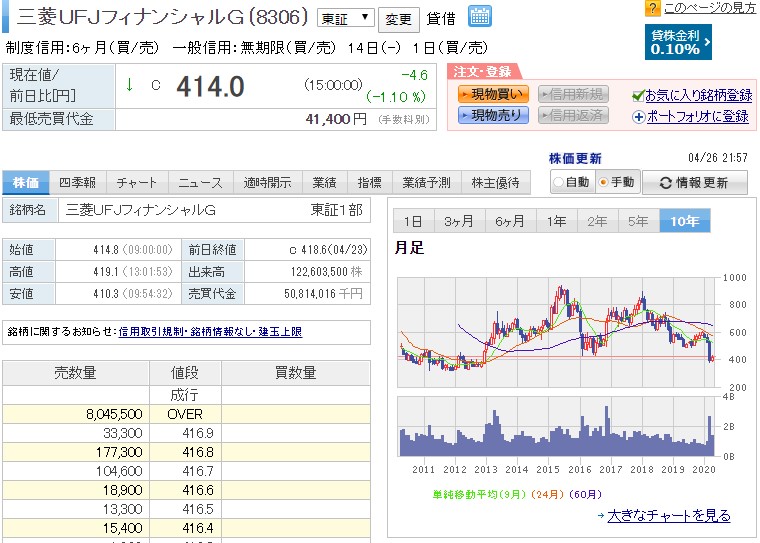
Task: Switch to the チャート tab
Action: click(x=137, y=182)
